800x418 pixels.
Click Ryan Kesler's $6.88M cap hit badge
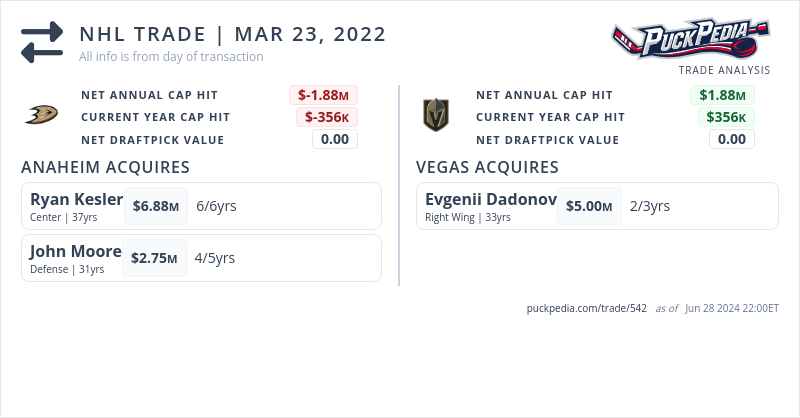[x=155, y=206]
